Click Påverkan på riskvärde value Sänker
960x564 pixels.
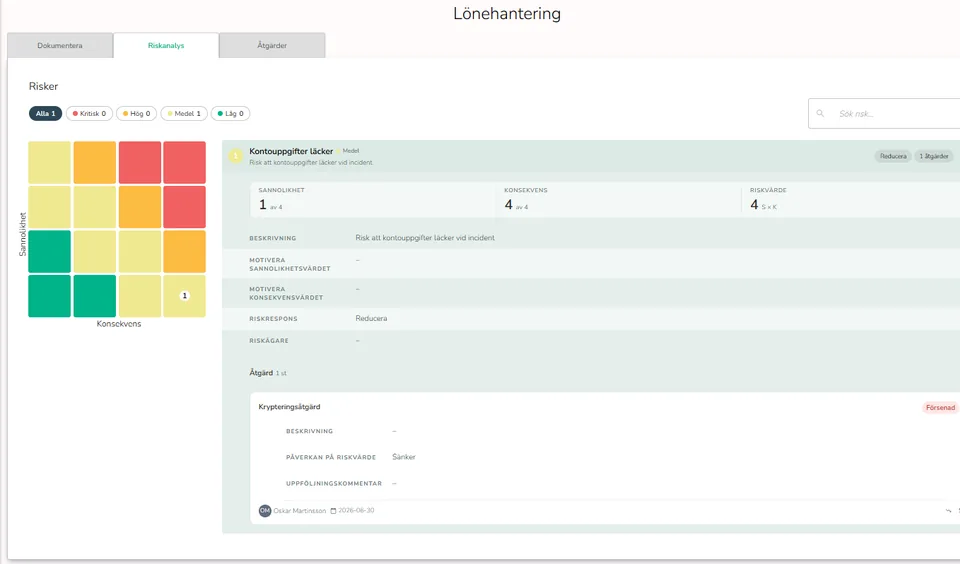click(403, 457)
